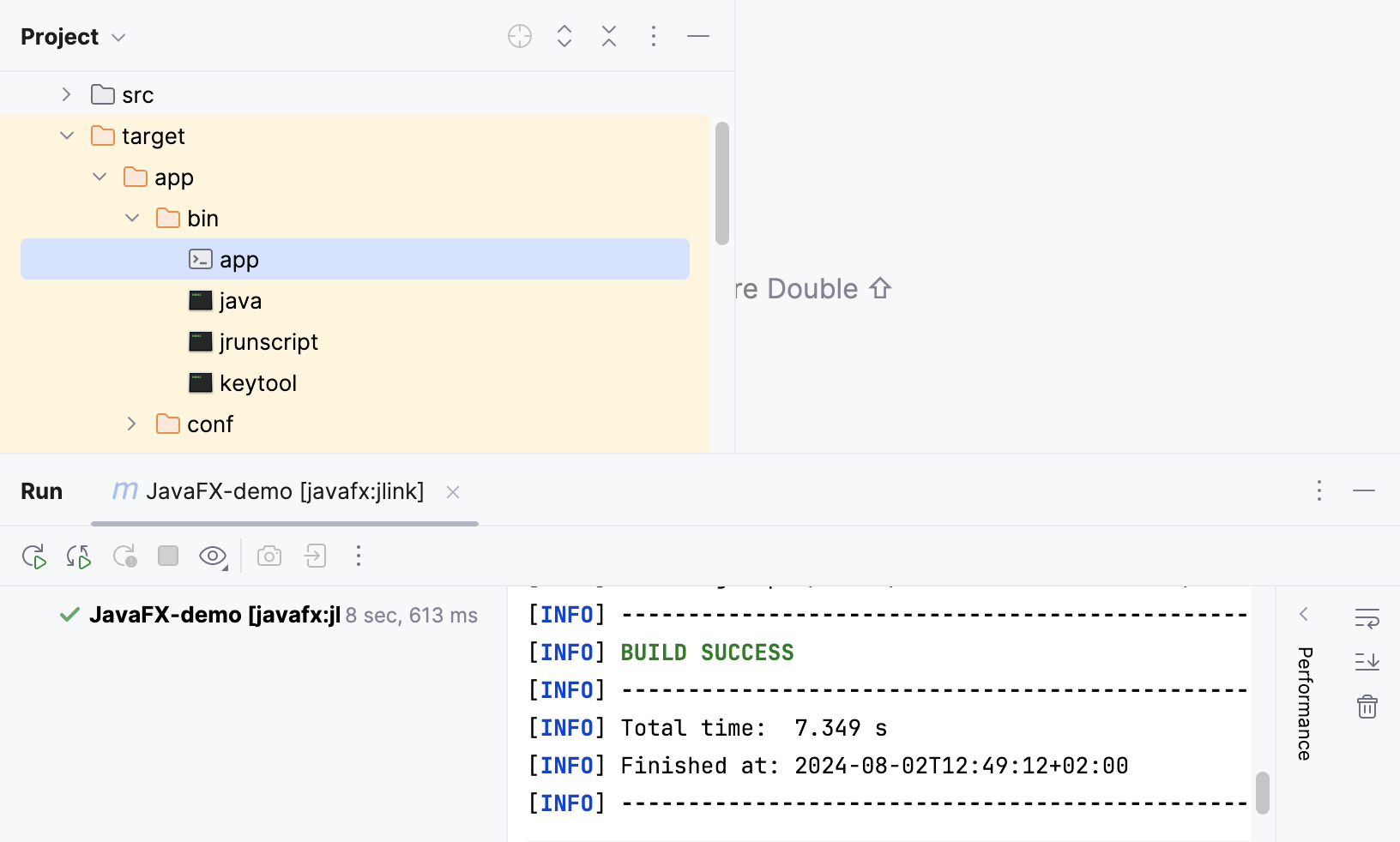The width and height of the screenshot is (1400, 842).
Task: Toggle the eye view options button
Action: coord(213,556)
